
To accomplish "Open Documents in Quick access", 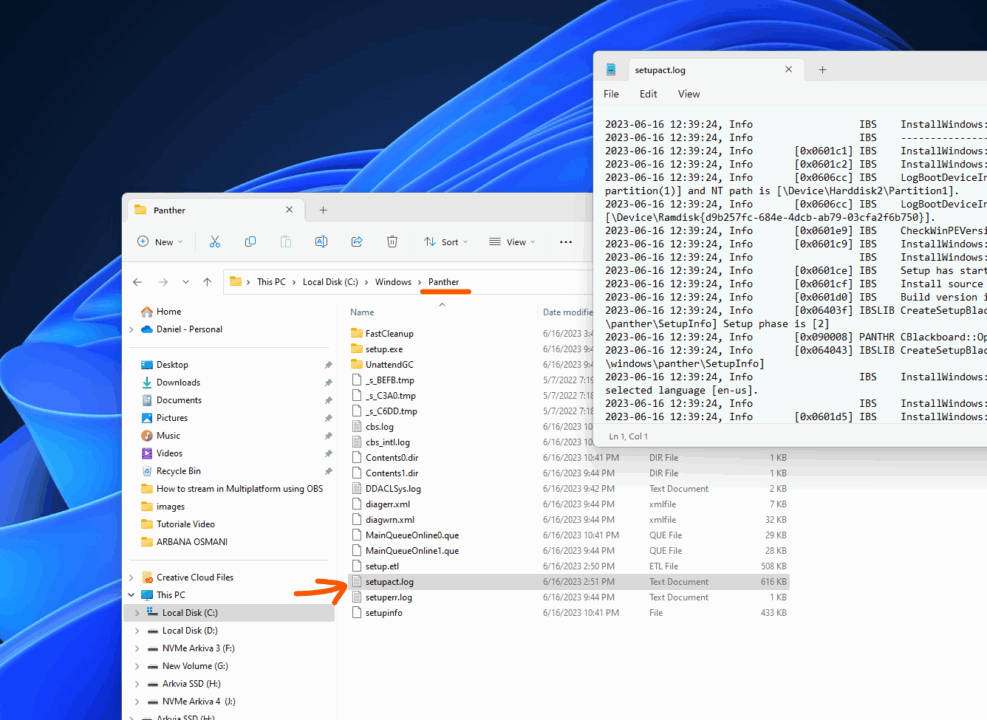I will [179, 400].
